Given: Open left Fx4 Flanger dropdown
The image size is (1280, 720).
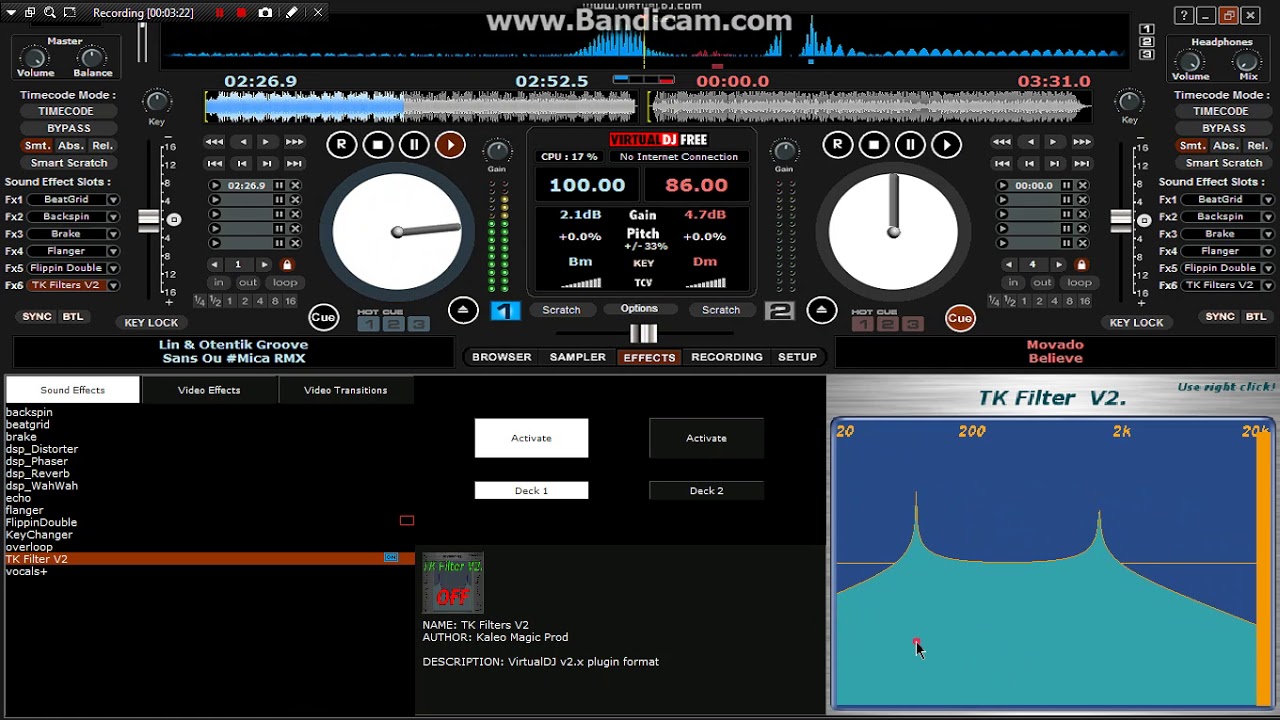Looking at the screenshot, I should tap(113, 251).
